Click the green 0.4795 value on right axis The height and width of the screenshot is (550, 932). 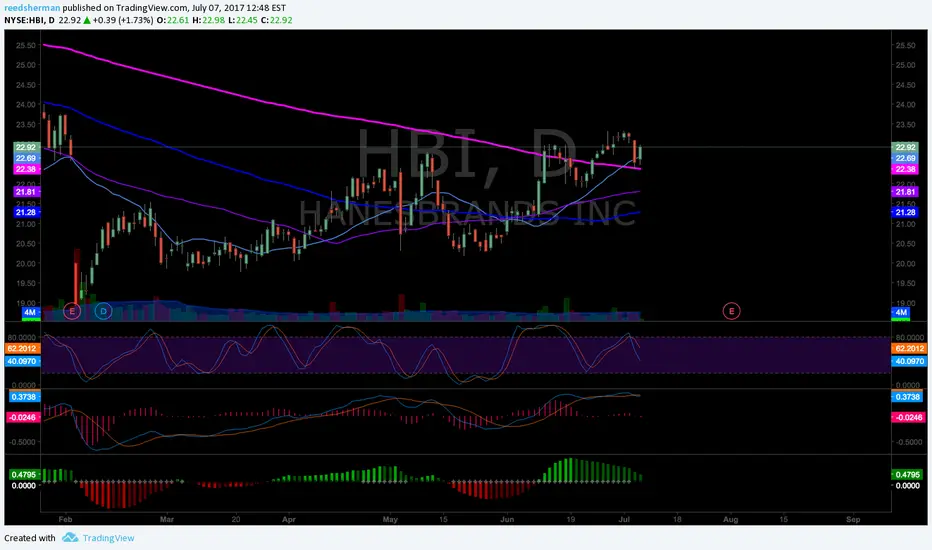(x=908, y=474)
